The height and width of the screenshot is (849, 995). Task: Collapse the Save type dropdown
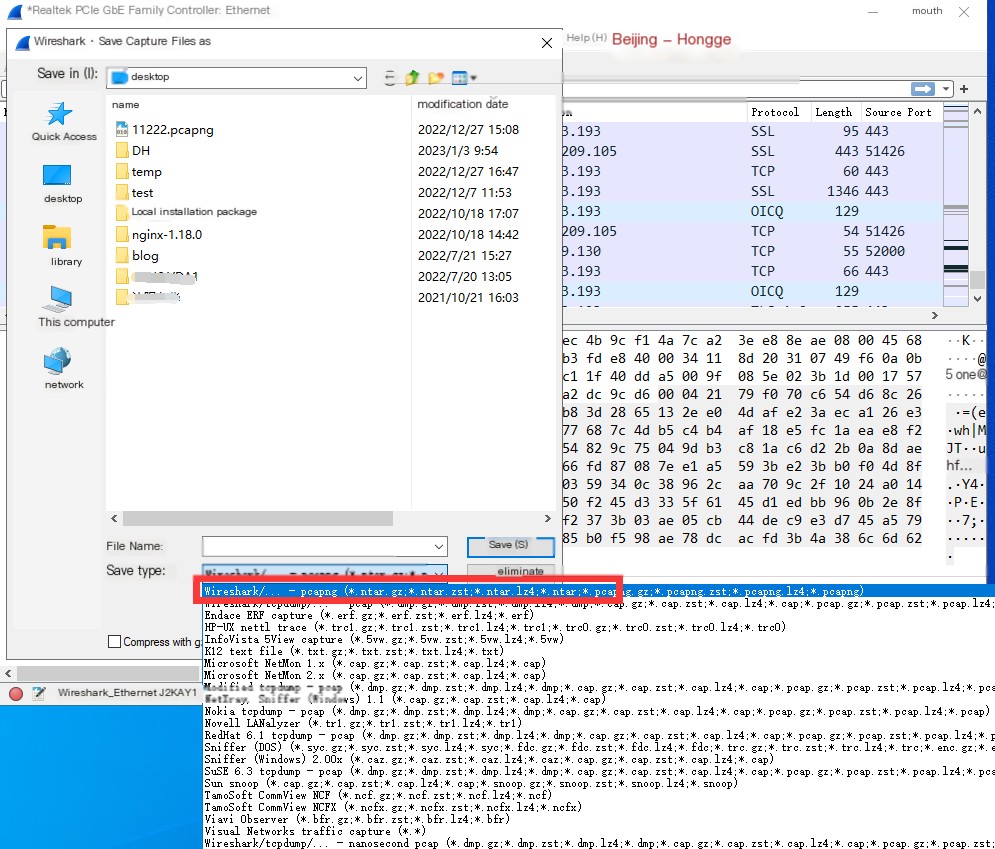point(438,572)
